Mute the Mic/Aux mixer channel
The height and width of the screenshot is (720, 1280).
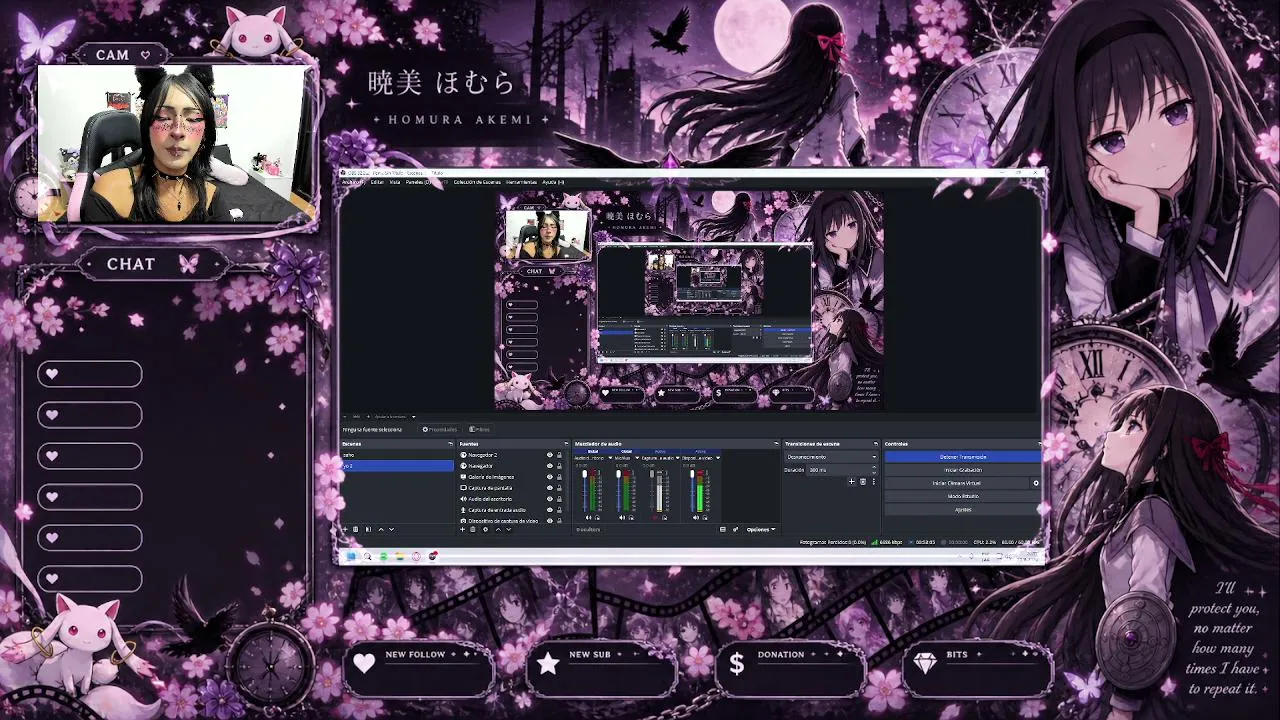coord(623,517)
